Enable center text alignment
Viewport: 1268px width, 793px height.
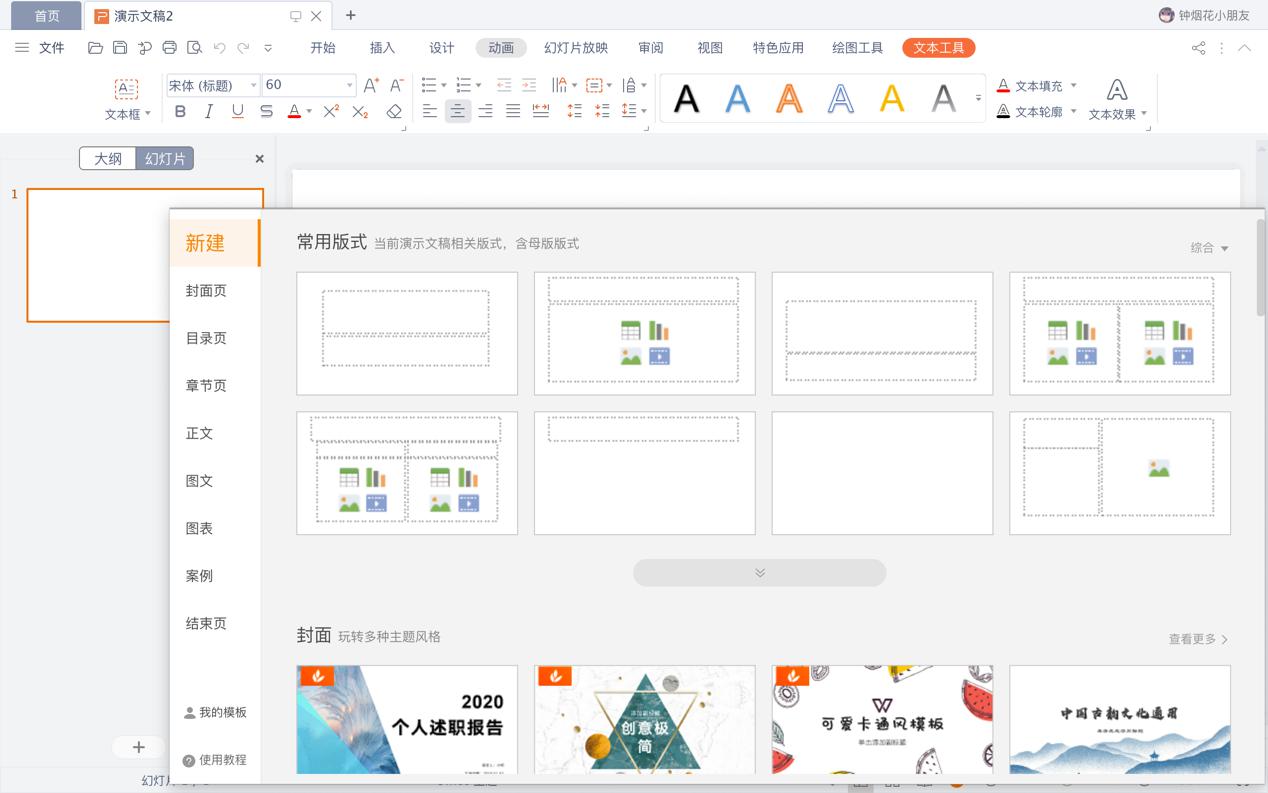pyautogui.click(x=457, y=112)
